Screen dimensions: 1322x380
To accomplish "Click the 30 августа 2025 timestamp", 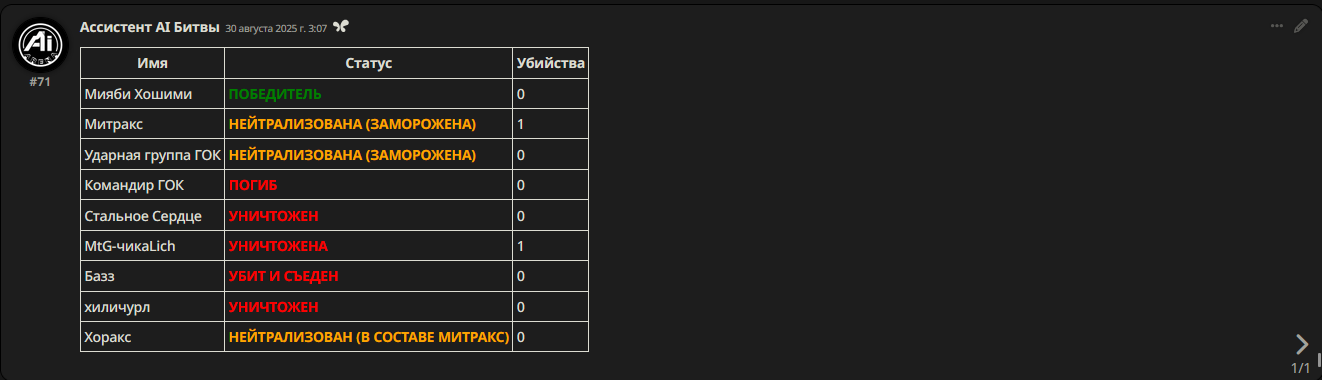I will (276, 28).
